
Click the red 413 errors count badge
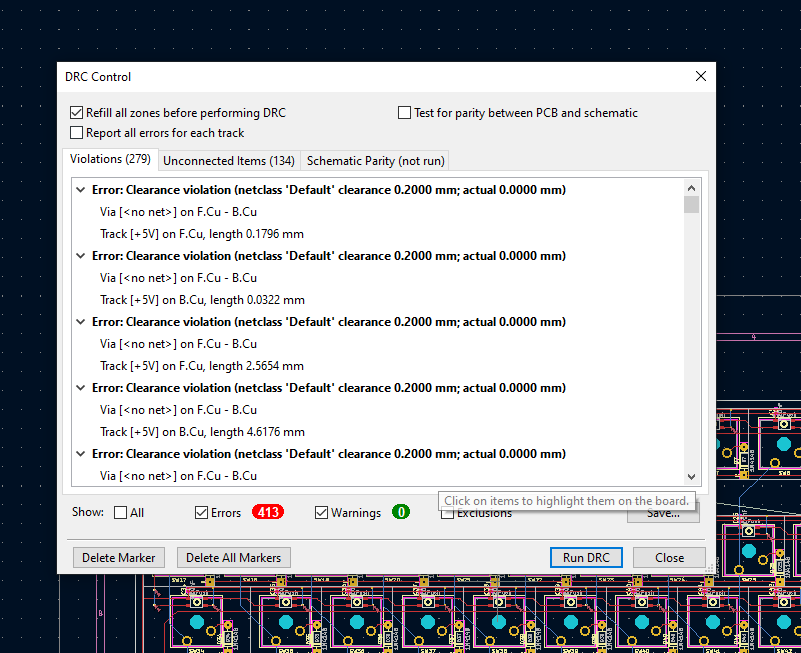(268, 512)
